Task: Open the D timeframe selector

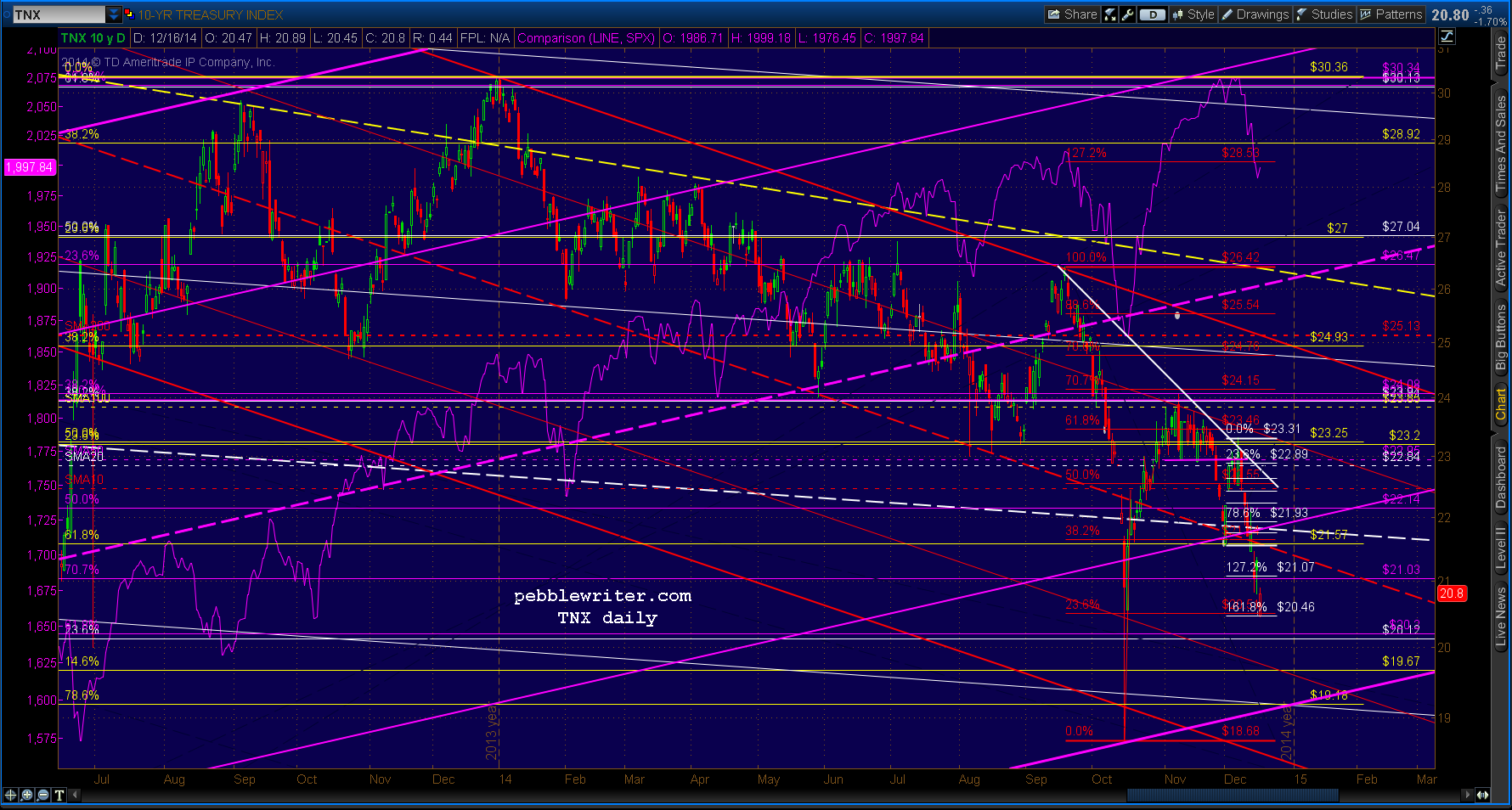Action: pyautogui.click(x=1152, y=14)
